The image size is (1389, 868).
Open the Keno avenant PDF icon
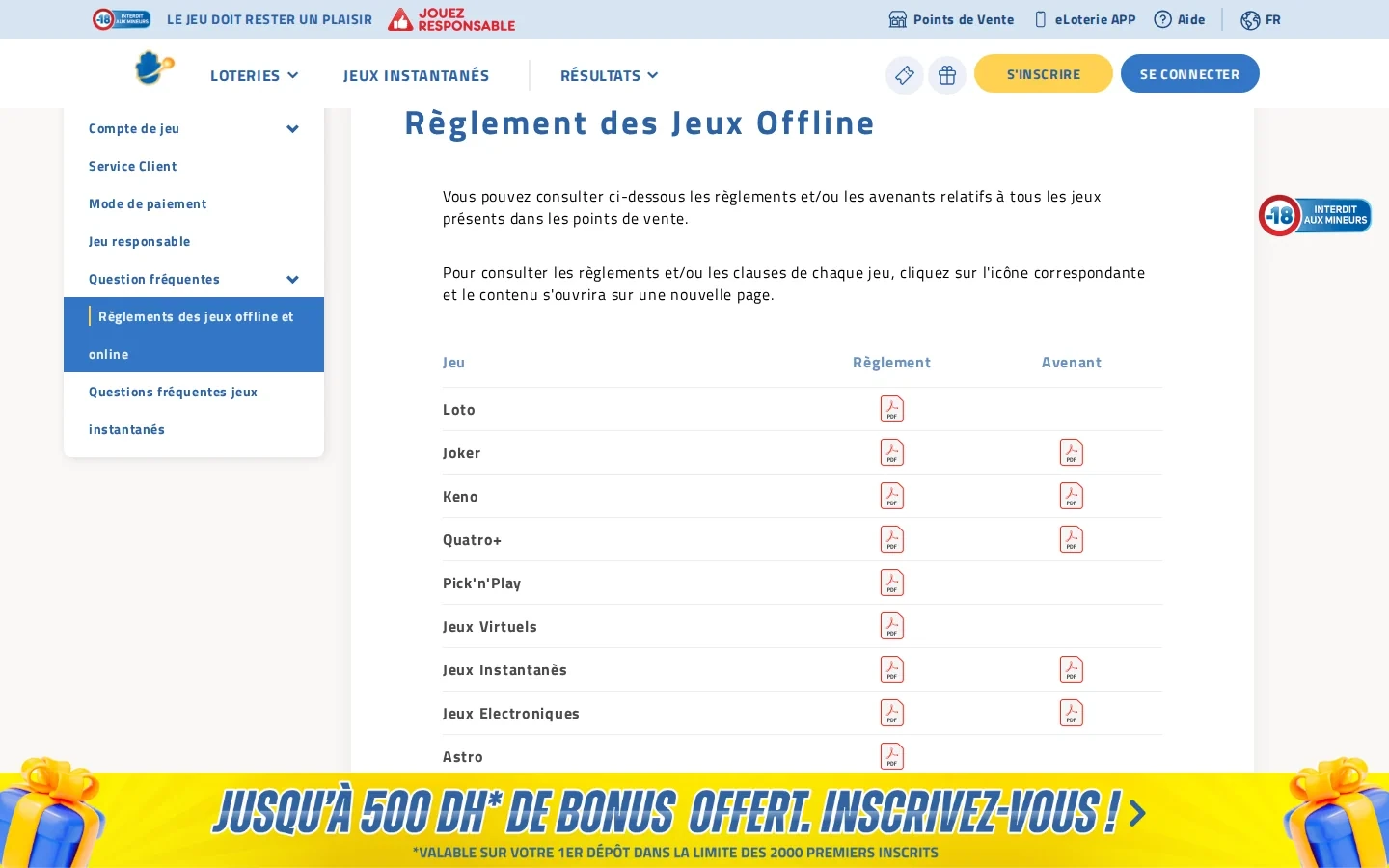click(1072, 496)
